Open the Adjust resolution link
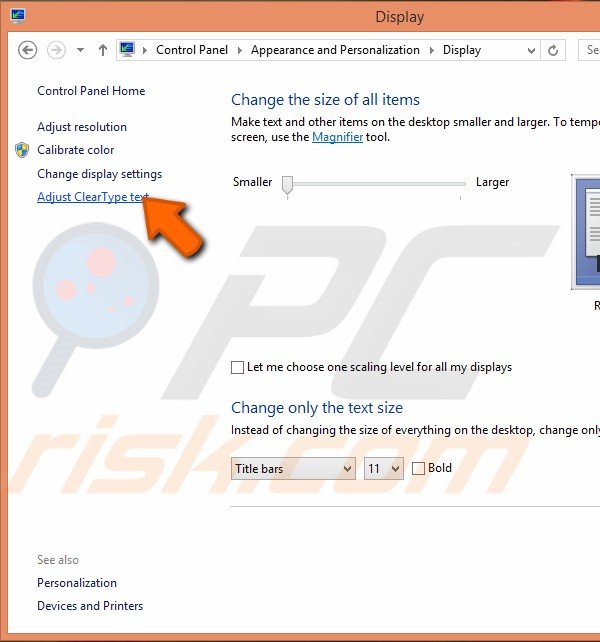This screenshot has height=642, width=600. click(82, 127)
